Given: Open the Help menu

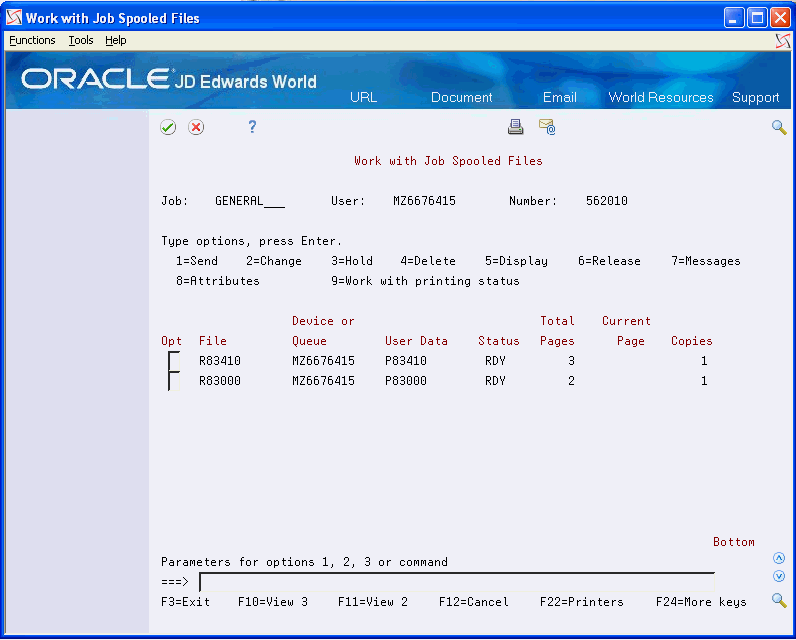Looking at the screenshot, I should (116, 40).
